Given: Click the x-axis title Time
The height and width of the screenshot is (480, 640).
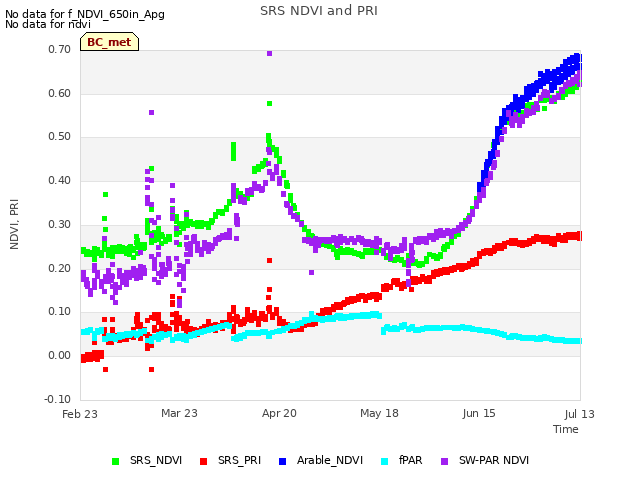Looking at the screenshot, I should point(566,429).
